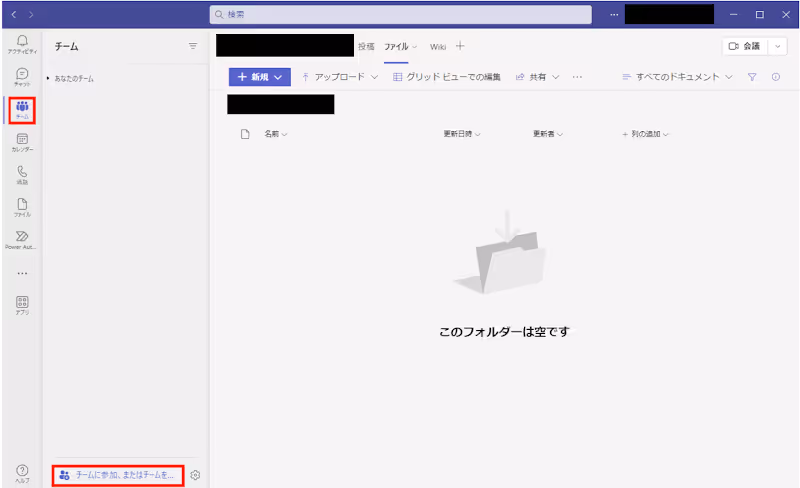Image resolution: width=800 pixels, height=488 pixels.
Task: Open the Files icon in sidebar
Action: click(22, 208)
